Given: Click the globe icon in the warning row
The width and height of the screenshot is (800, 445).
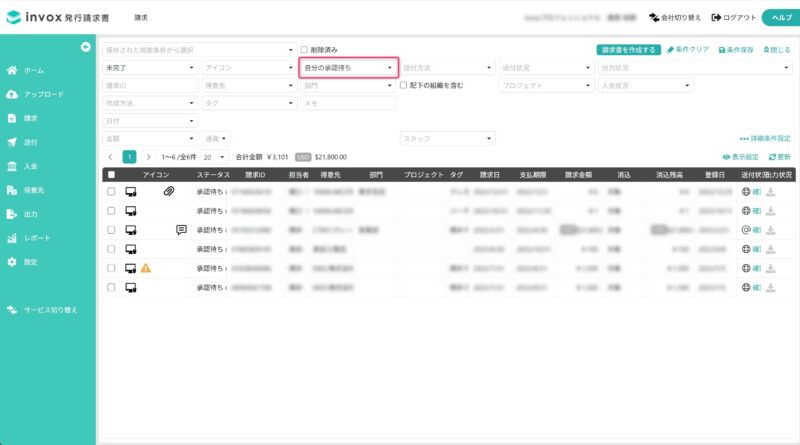Looking at the screenshot, I should click(x=746, y=268).
